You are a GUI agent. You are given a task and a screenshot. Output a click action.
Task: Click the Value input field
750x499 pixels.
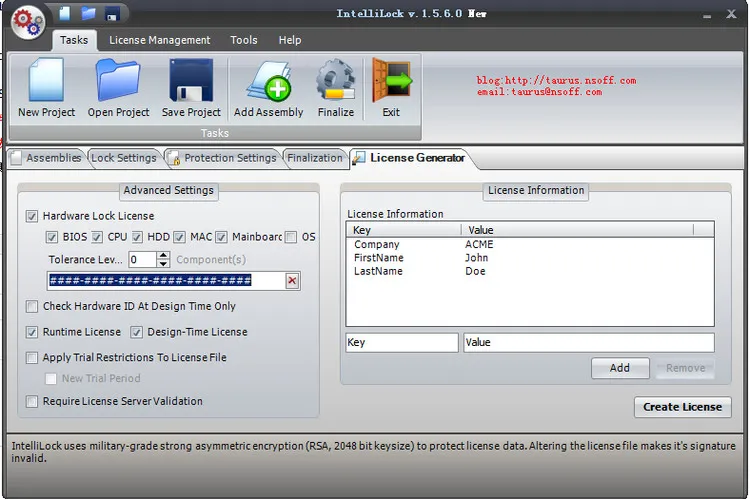pos(589,343)
